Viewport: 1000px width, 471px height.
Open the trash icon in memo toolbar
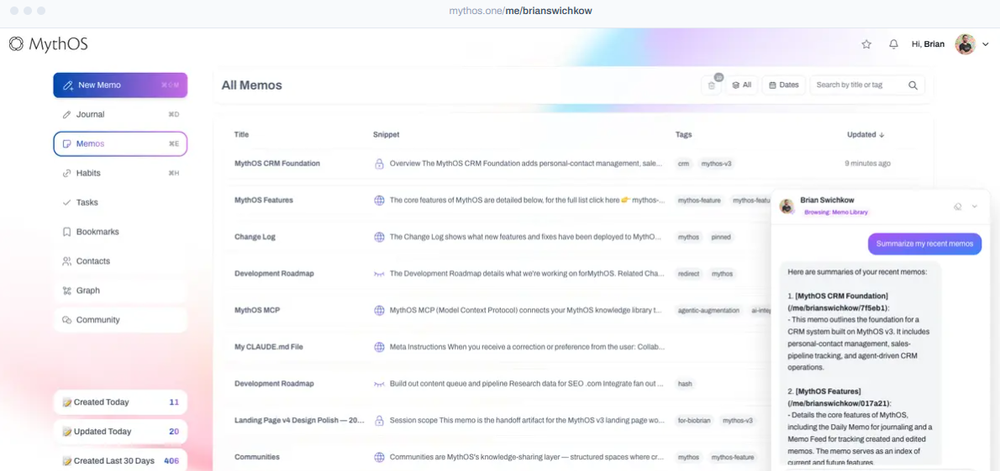tap(712, 85)
